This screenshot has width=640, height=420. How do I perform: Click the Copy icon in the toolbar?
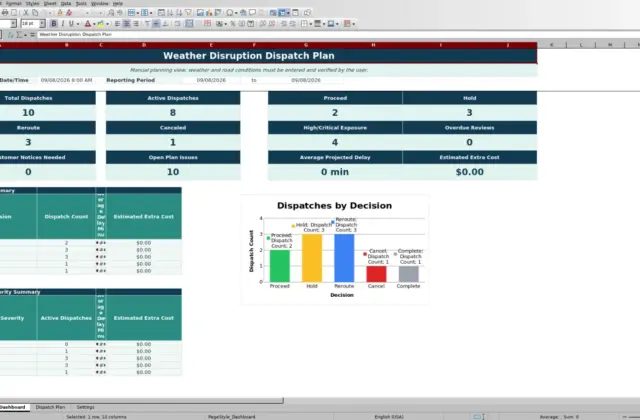point(35,13)
